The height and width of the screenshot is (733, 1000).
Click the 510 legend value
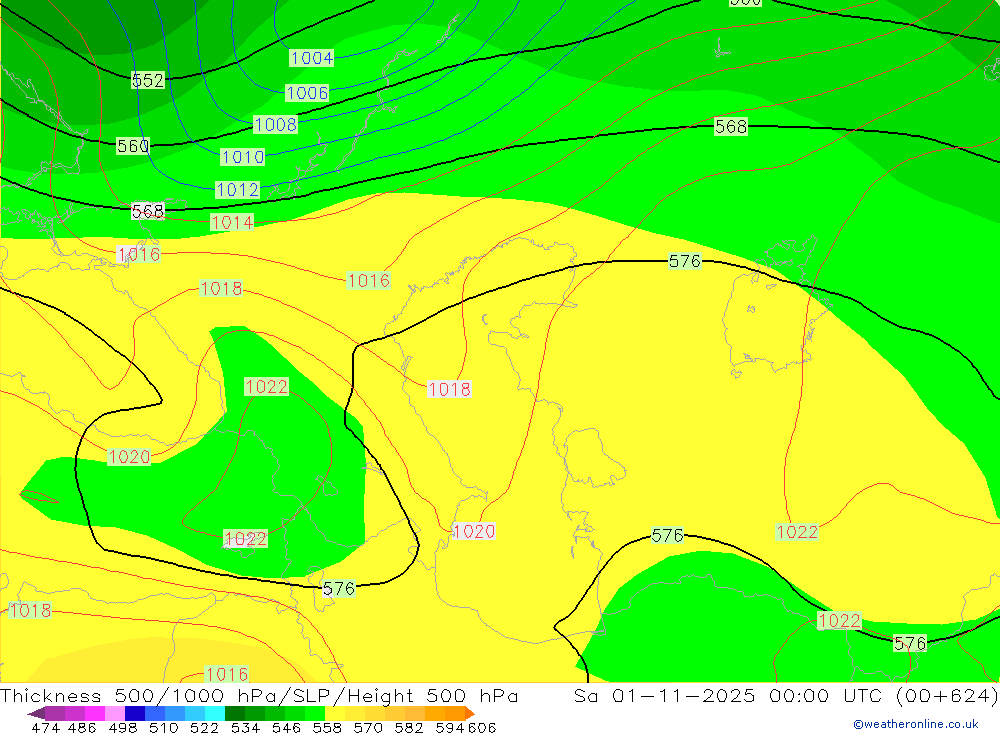pos(164,727)
